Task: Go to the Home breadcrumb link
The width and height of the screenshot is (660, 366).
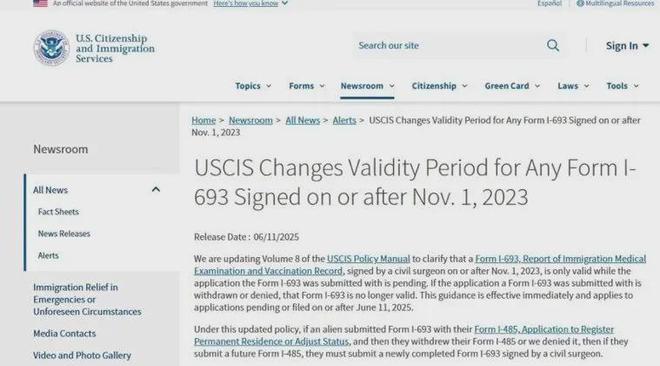Action: coord(203,120)
